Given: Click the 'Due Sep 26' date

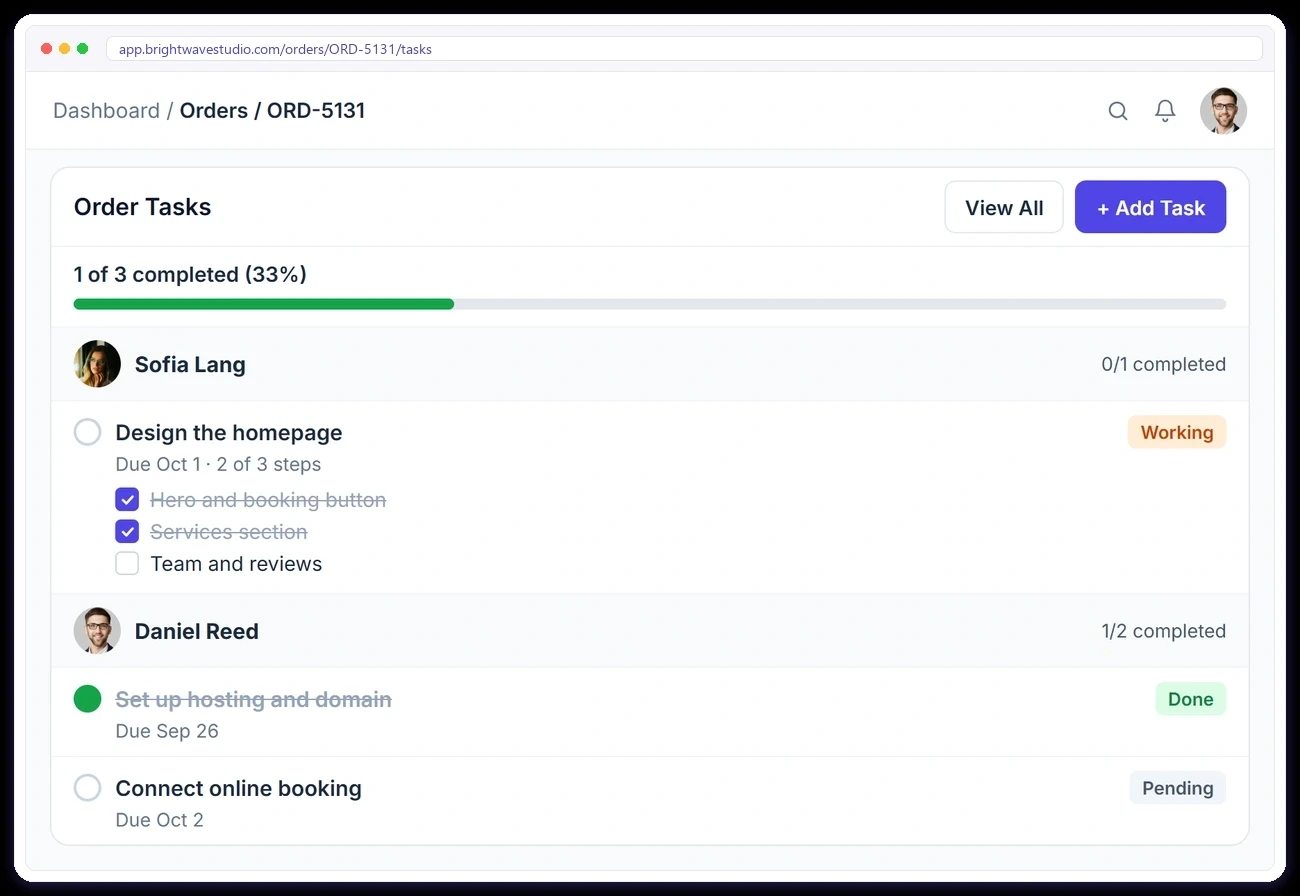Looking at the screenshot, I should coord(167,731).
